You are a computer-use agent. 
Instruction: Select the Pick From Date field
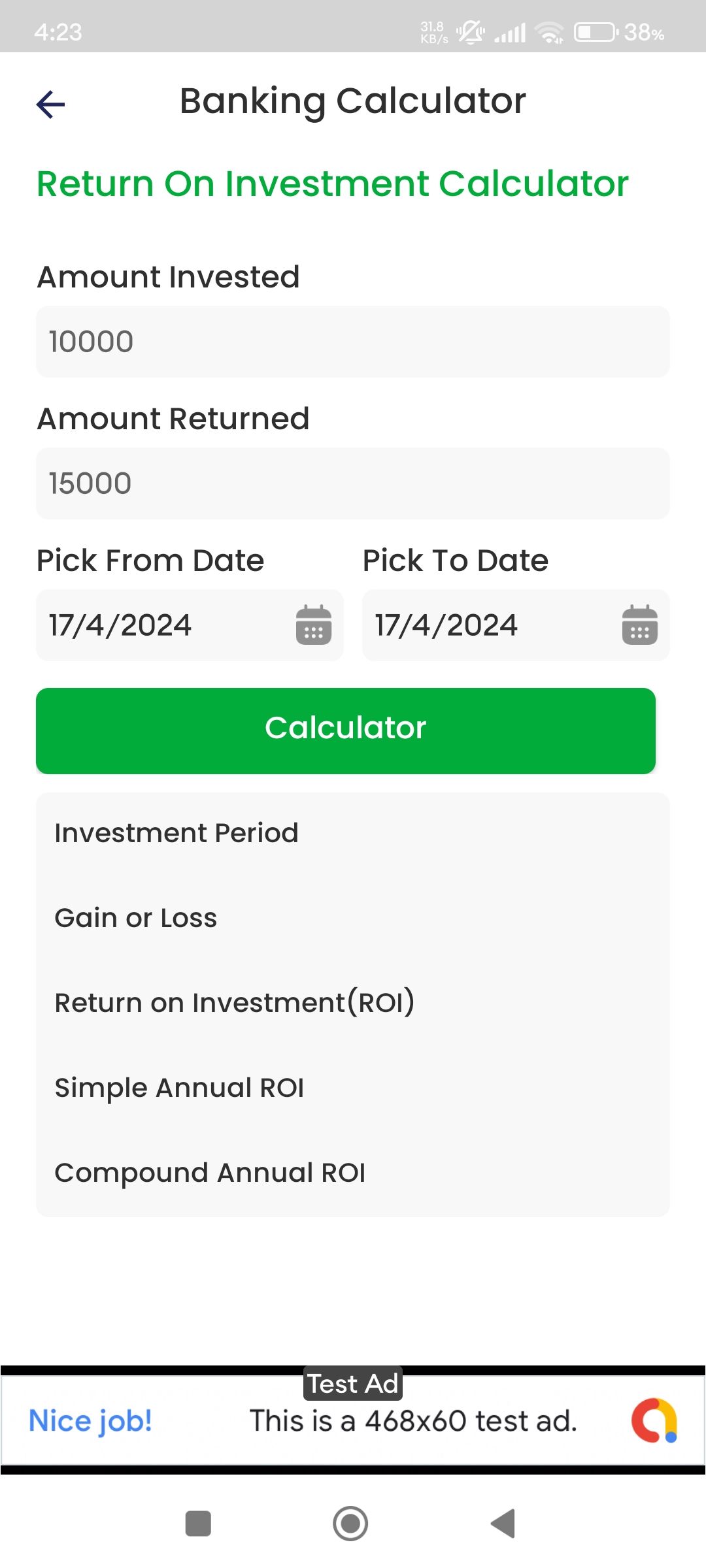[163, 625]
